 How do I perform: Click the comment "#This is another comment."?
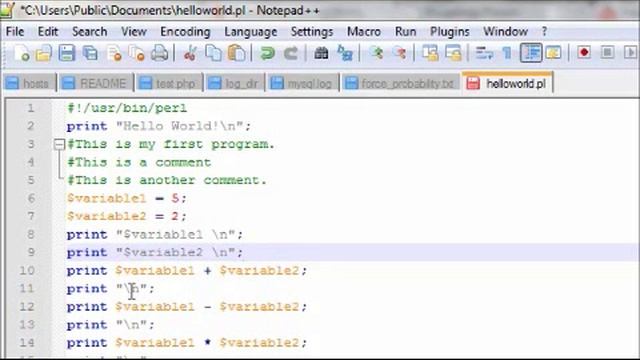click(167, 180)
